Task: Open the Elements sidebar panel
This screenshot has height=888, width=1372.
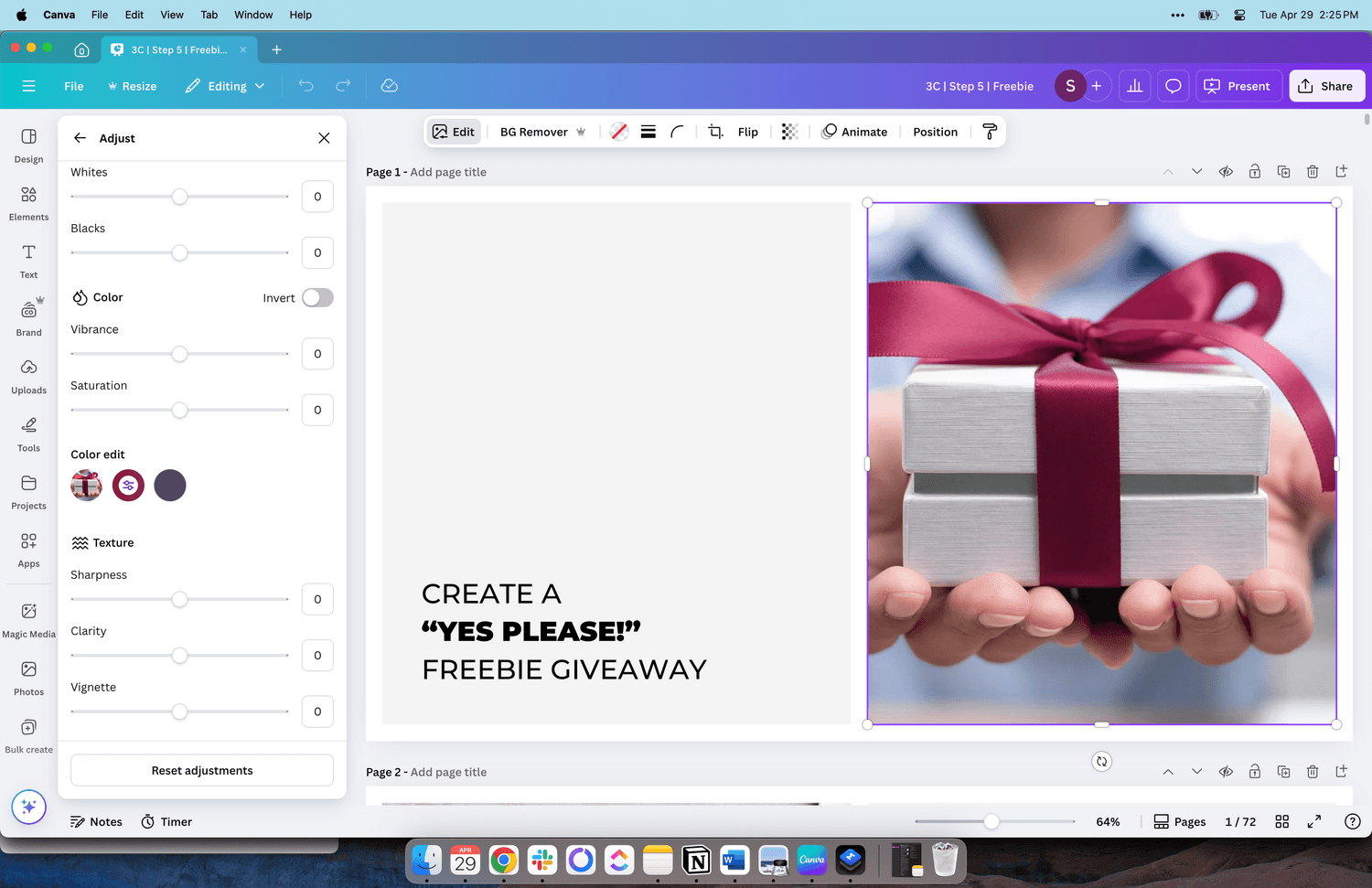Action: coord(28,203)
